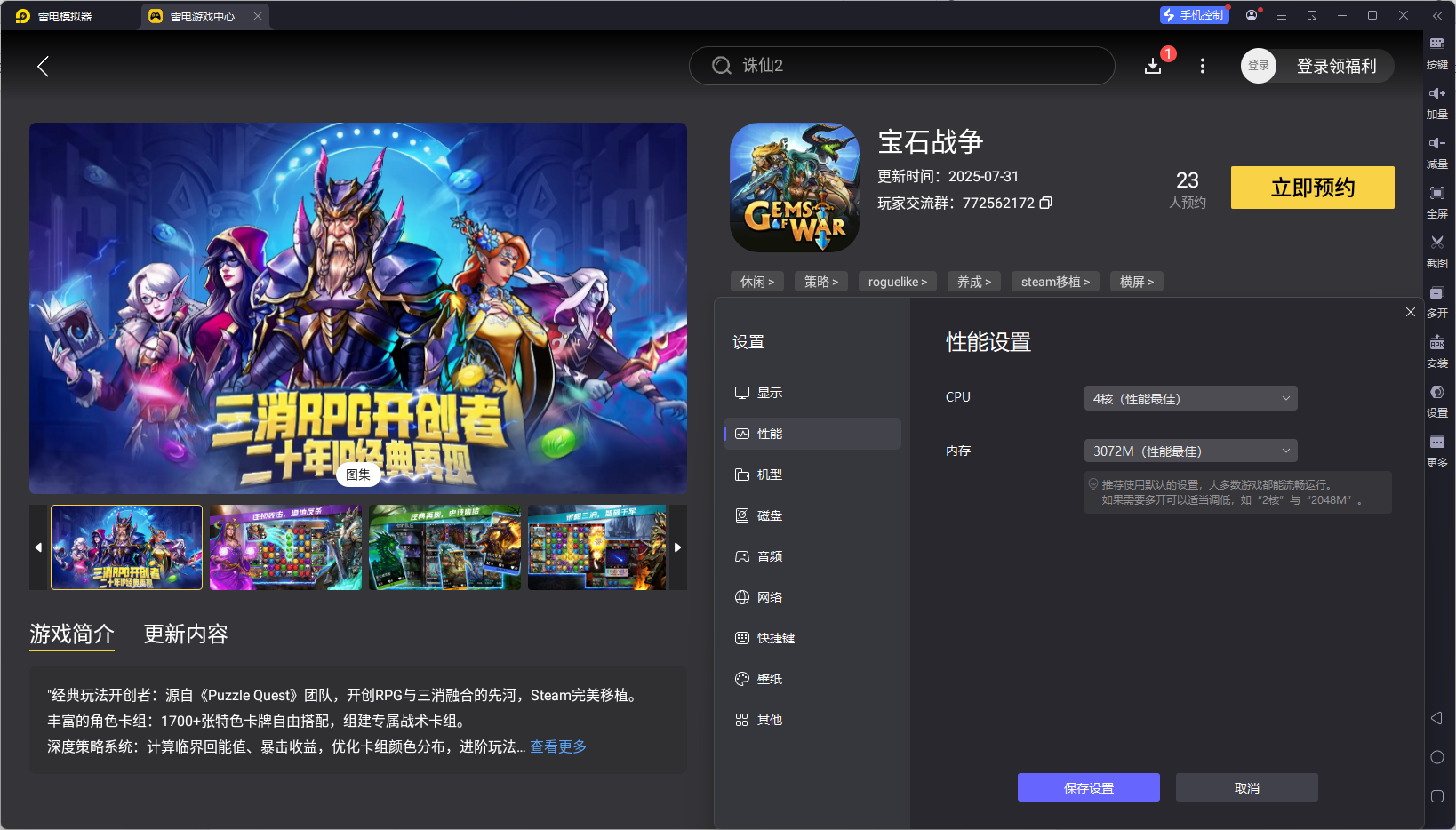Select 机型 settings category
Screen dimensions: 1456x830
(x=812, y=475)
